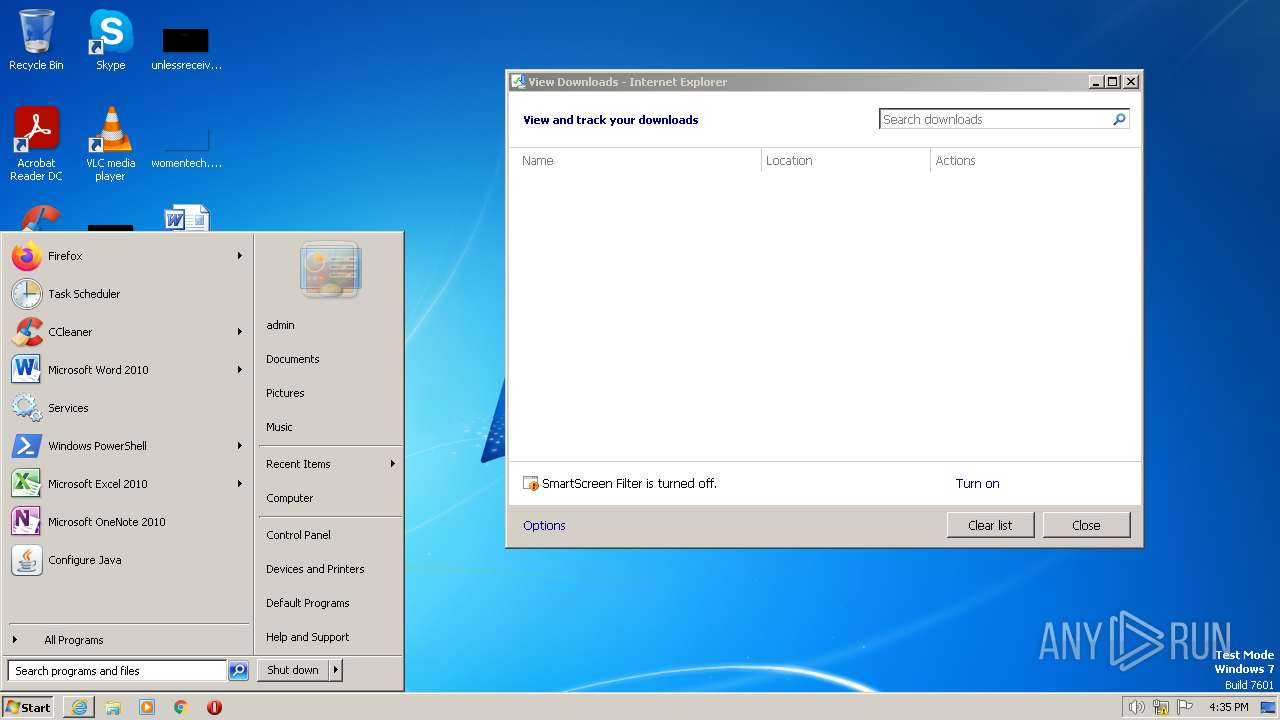Image resolution: width=1280 pixels, height=720 pixels.
Task: Click the Start button
Action: (x=28, y=707)
